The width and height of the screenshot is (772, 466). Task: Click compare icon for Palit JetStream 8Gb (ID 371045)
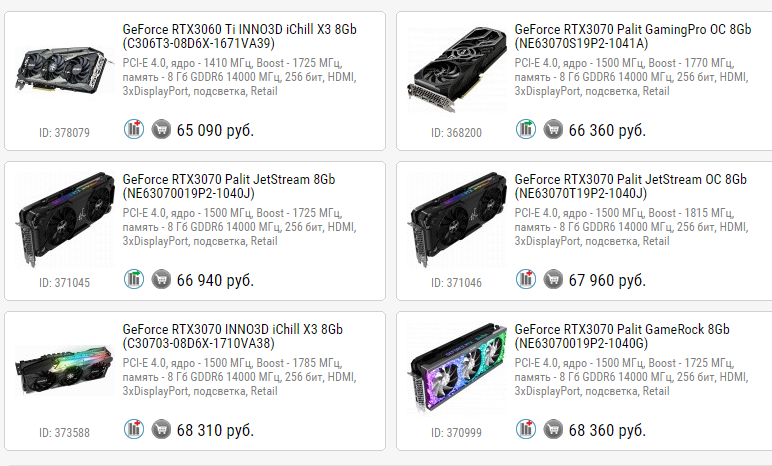(134, 279)
